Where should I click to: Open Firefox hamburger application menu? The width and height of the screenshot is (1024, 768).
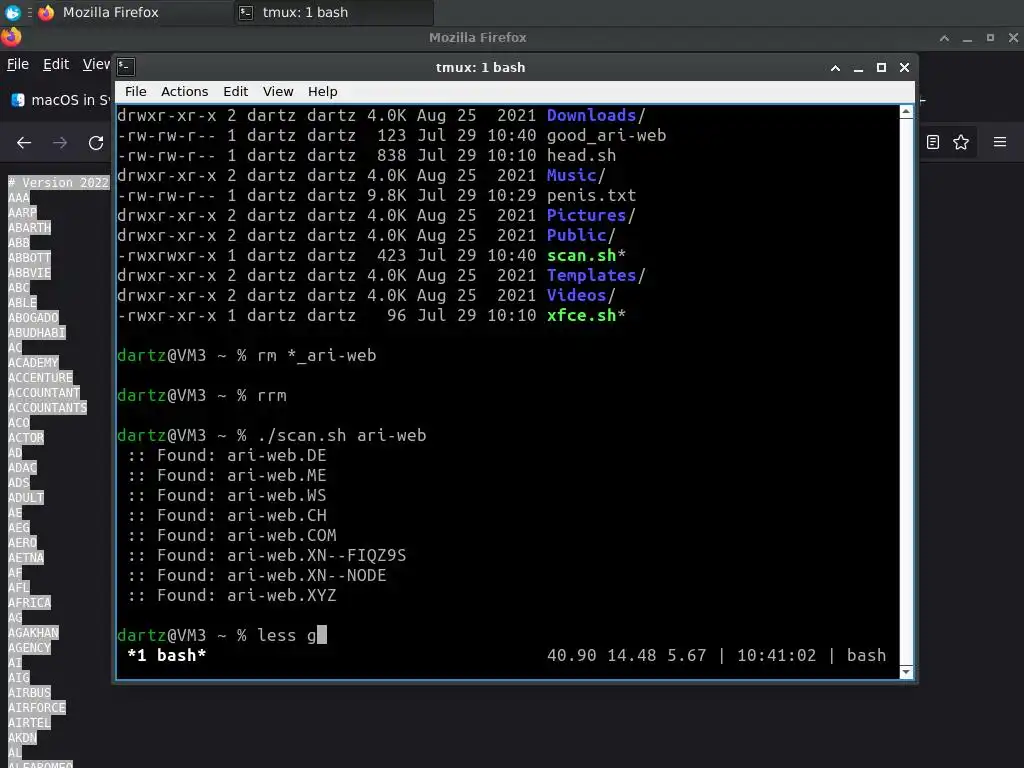coord(1000,142)
